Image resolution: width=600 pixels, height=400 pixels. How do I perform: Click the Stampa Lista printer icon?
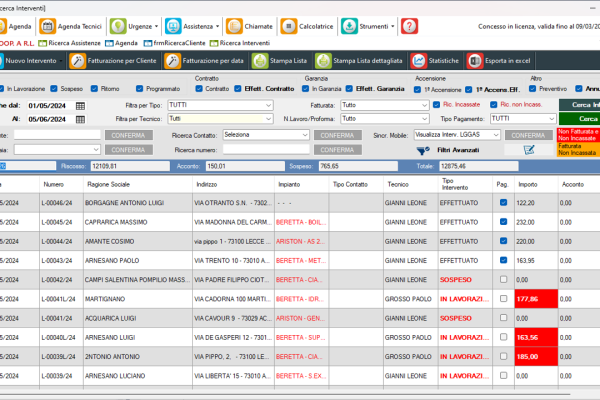pyautogui.click(x=260, y=61)
